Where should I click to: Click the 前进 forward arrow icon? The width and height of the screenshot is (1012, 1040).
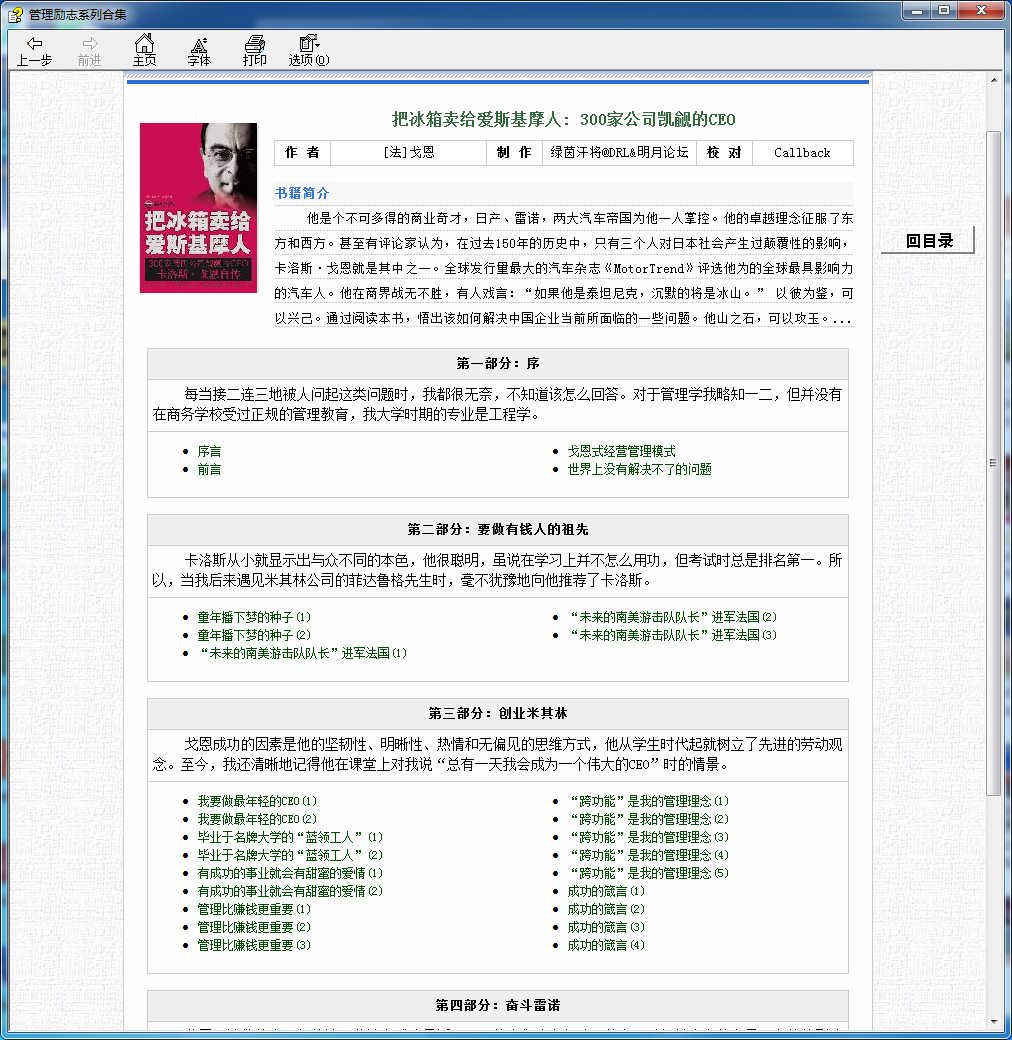tap(90, 50)
